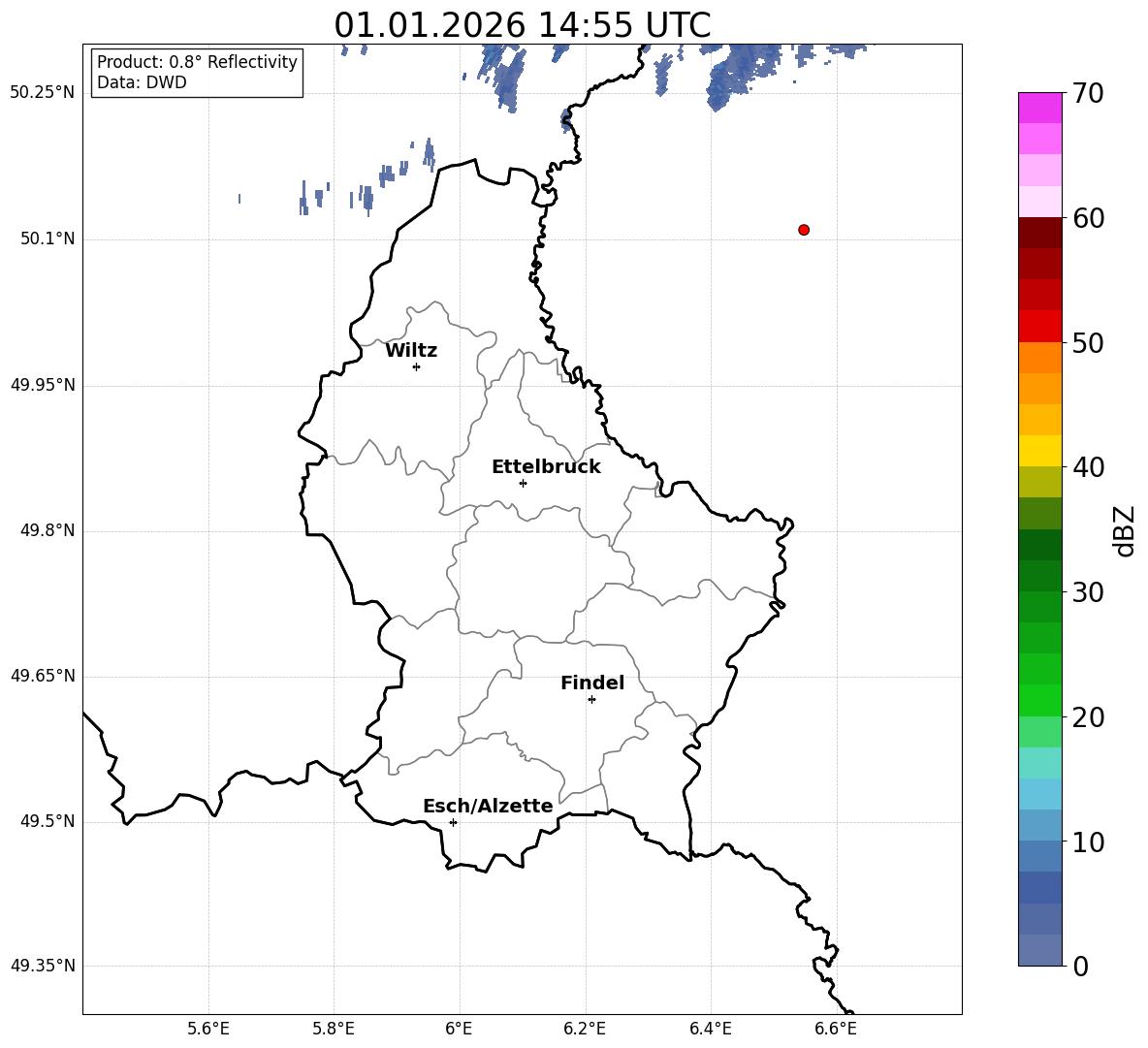The image size is (1148, 1048).
Task: Click the bright green colorbar segment just above 20
Action: click(1039, 700)
